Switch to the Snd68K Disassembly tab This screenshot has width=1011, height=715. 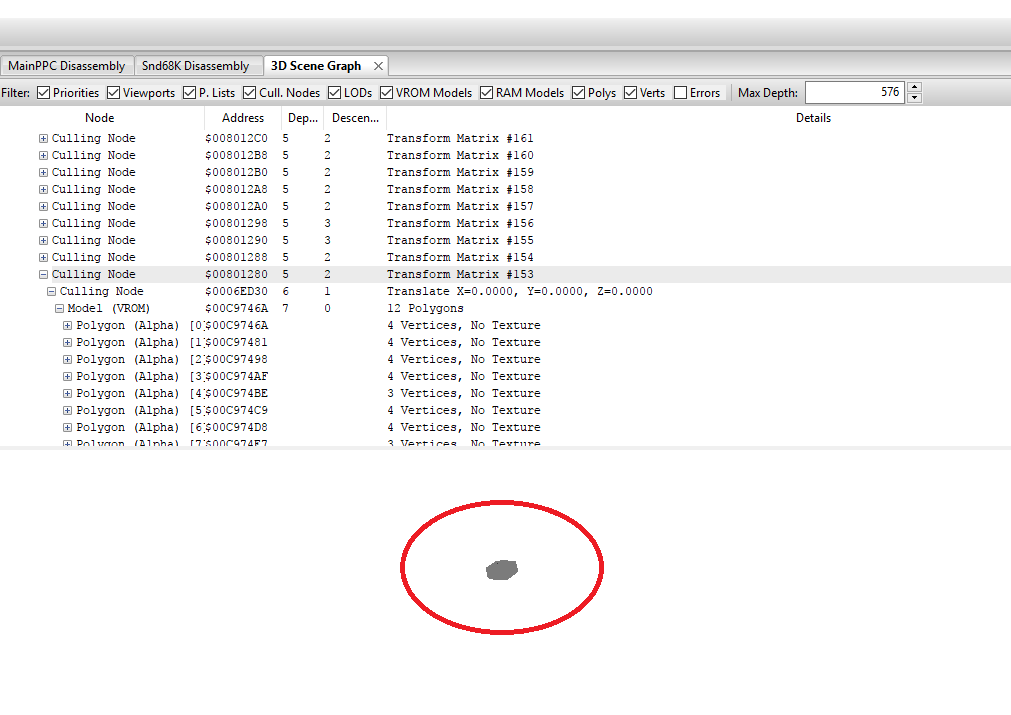195,66
